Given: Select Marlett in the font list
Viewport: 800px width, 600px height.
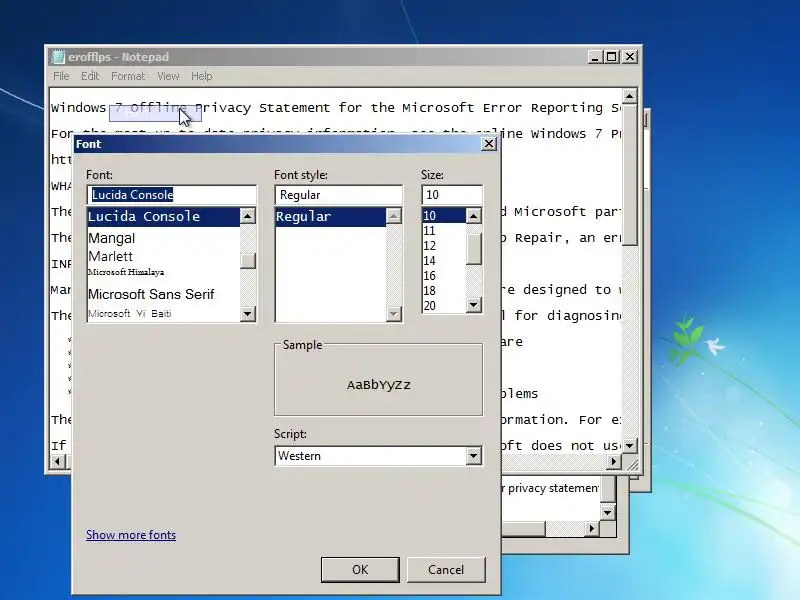Looking at the screenshot, I should tap(163, 256).
